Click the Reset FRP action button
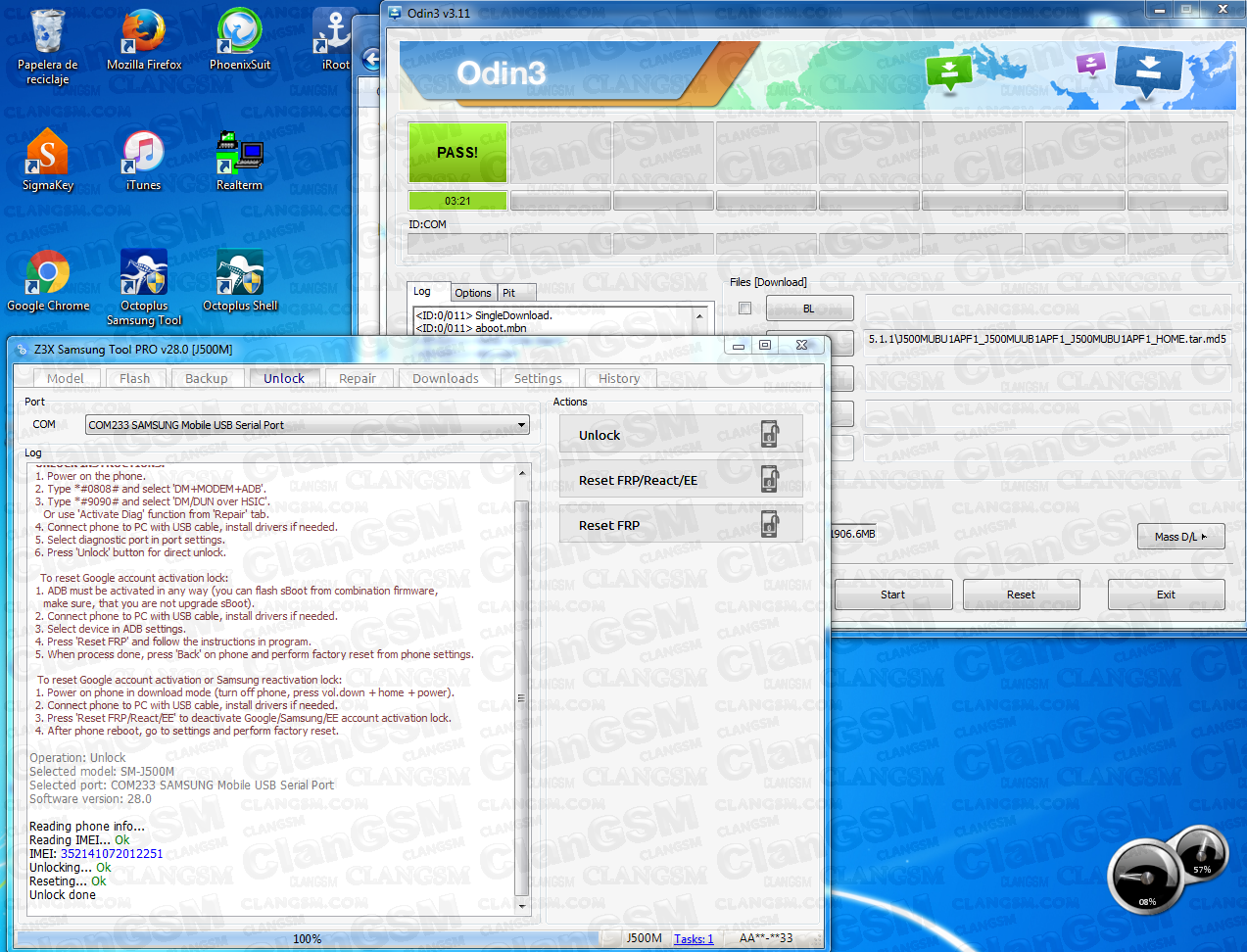 tap(681, 525)
